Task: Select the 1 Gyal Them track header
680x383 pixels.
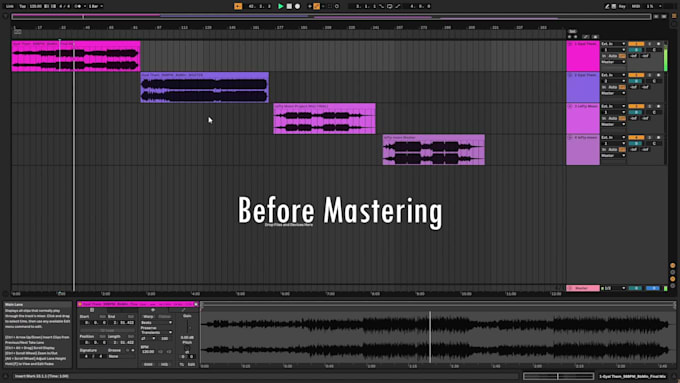Action: pos(583,56)
